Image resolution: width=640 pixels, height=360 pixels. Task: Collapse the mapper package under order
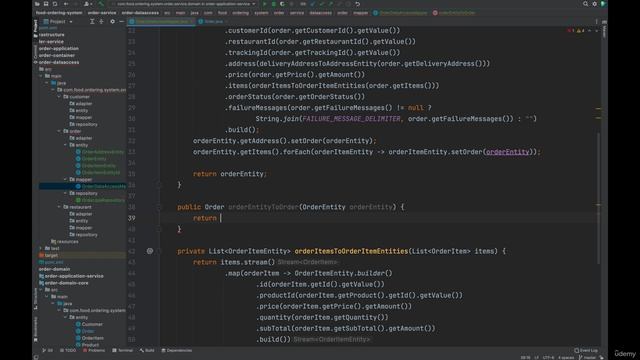[65, 179]
